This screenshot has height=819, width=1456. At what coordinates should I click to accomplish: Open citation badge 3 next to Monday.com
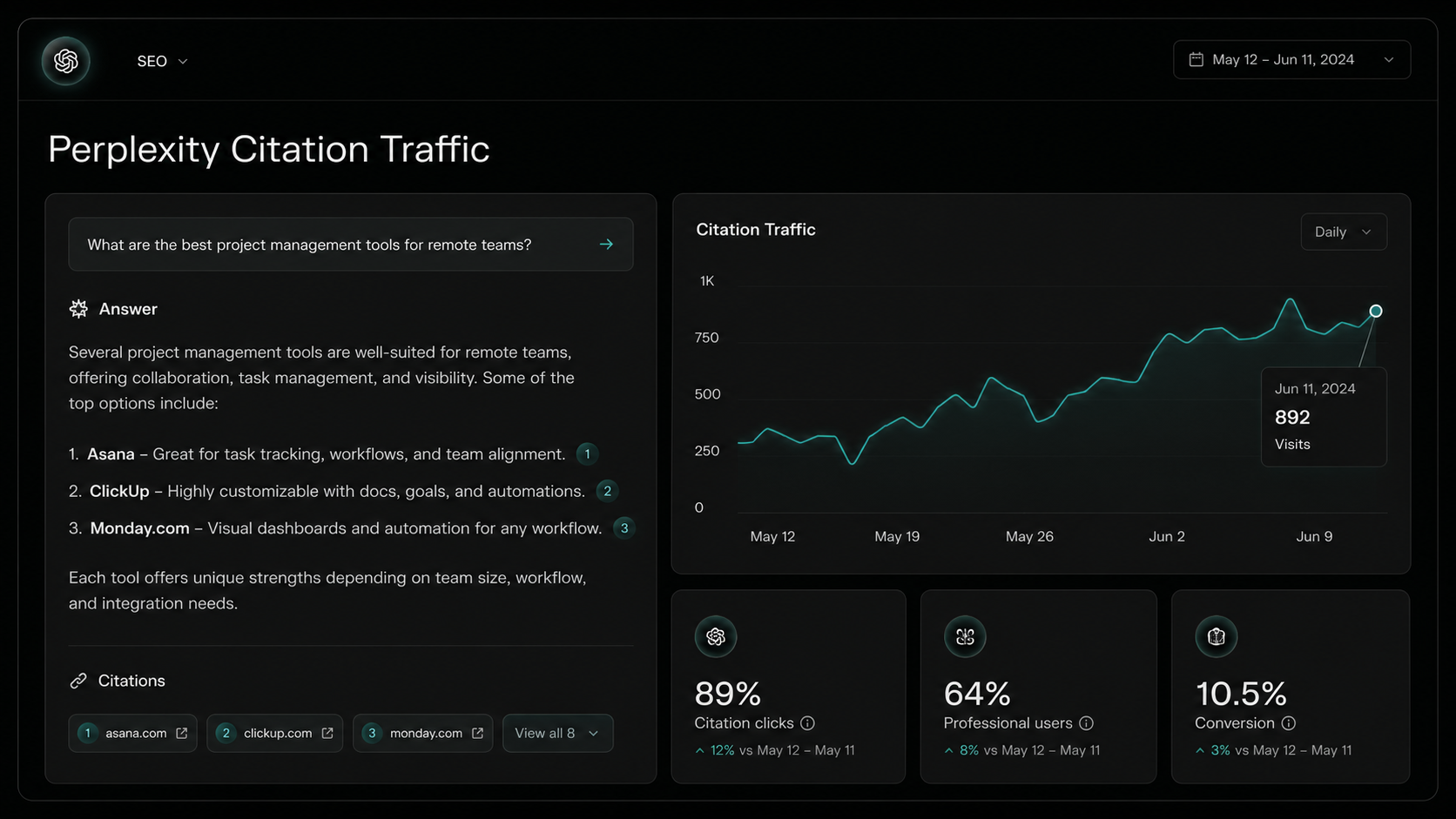(624, 528)
